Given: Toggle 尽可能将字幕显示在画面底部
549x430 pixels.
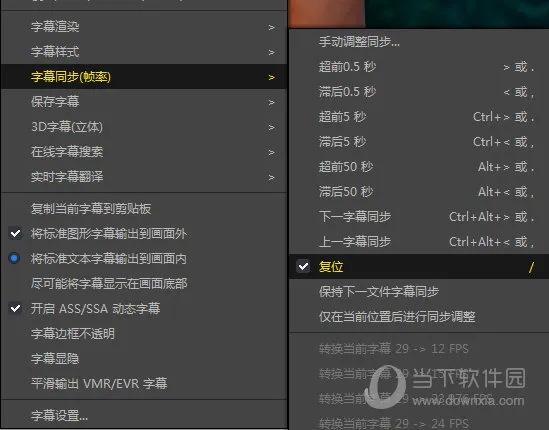Looking at the screenshot, I should (x=144, y=284).
